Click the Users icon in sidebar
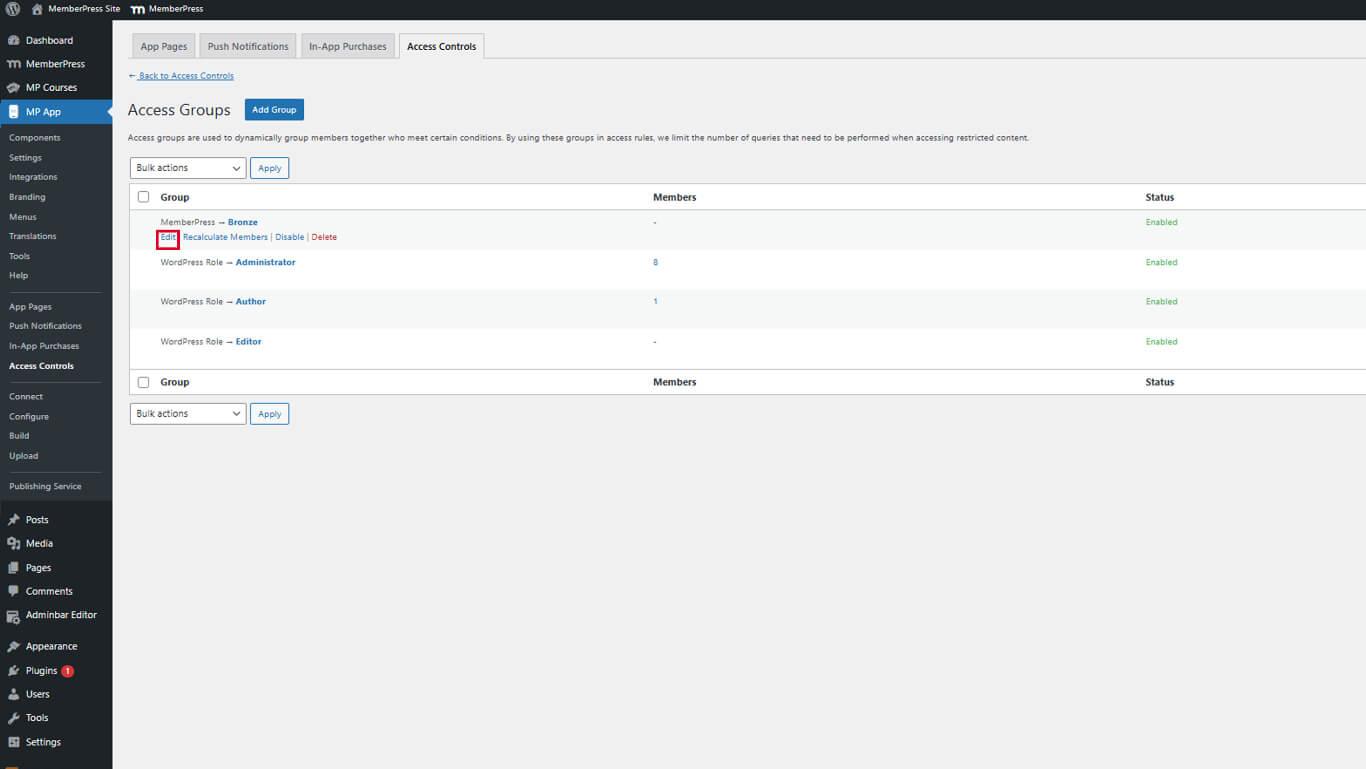This screenshot has height=769, width=1366. (13, 694)
